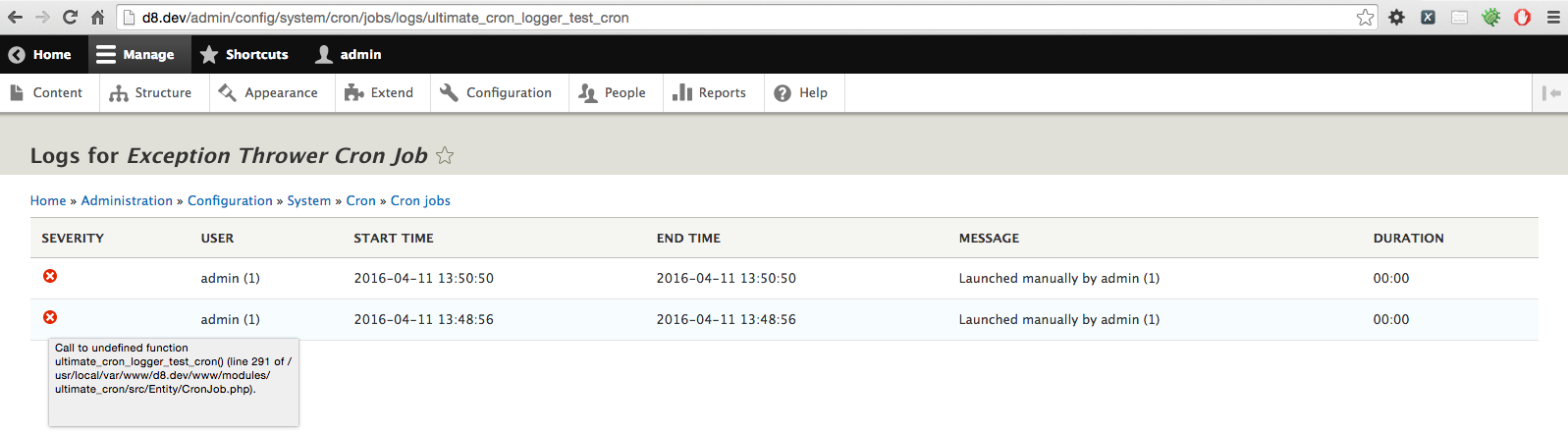The image size is (1568, 434).
Task: Follow the Administration breadcrumb link
Action: [127, 200]
